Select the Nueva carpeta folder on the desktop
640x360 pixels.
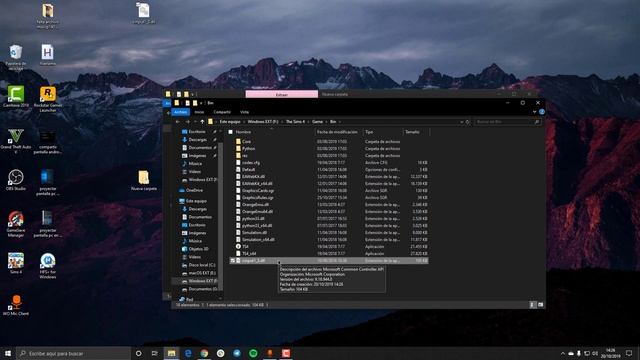pyautogui.click(x=144, y=180)
